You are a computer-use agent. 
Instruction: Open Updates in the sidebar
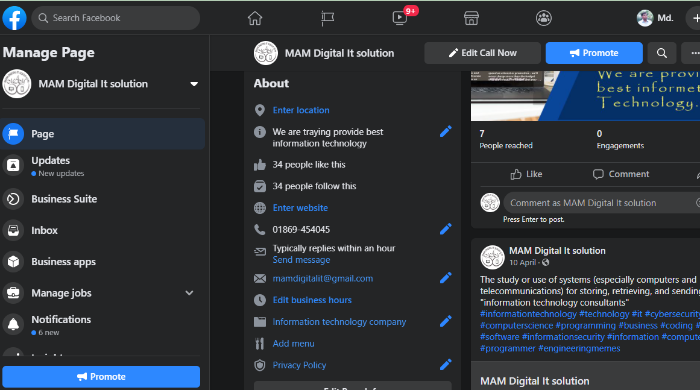point(103,166)
